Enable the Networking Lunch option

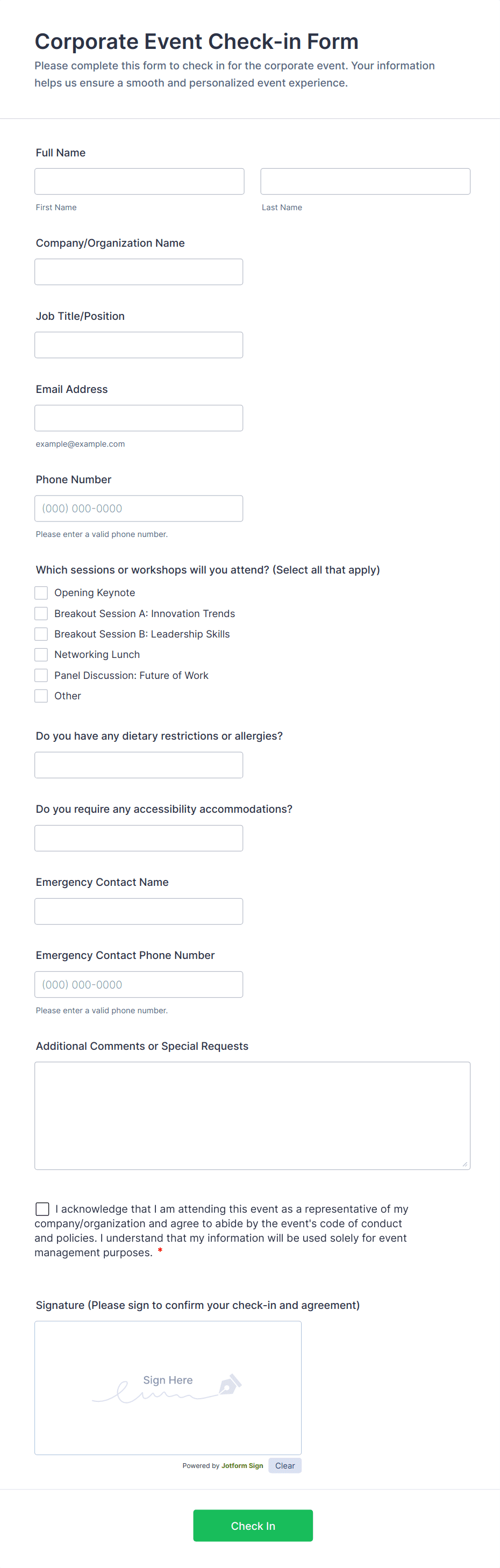pyautogui.click(x=41, y=654)
